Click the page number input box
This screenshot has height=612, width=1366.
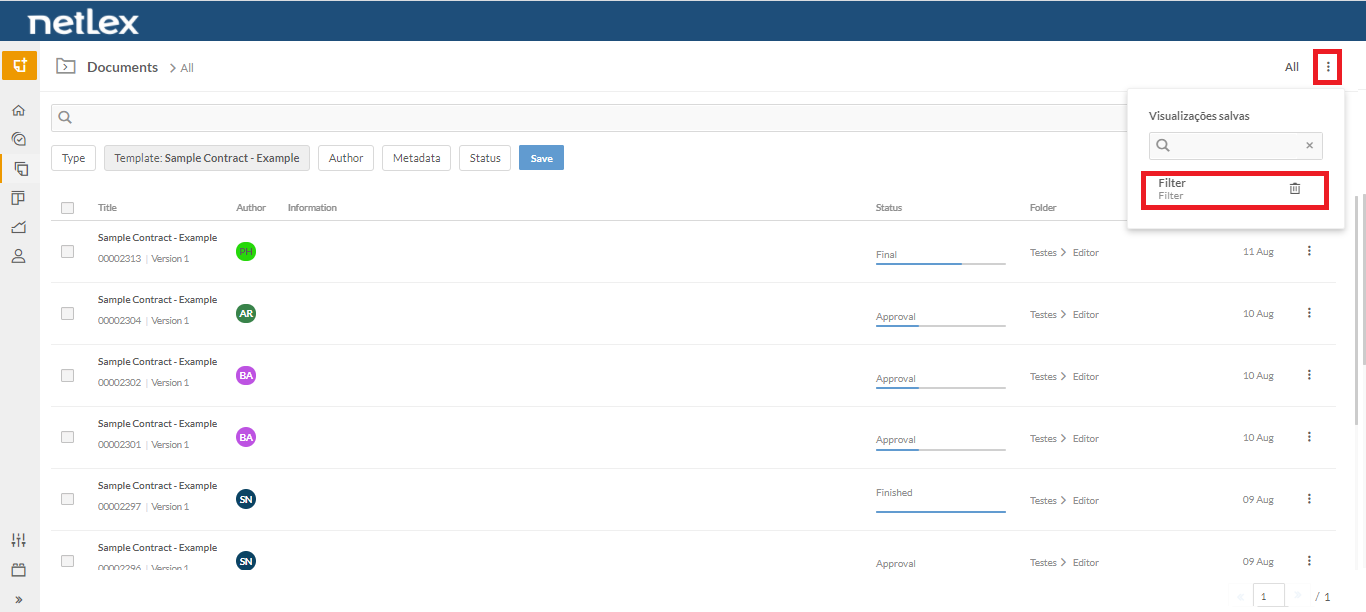[x=1269, y=596]
